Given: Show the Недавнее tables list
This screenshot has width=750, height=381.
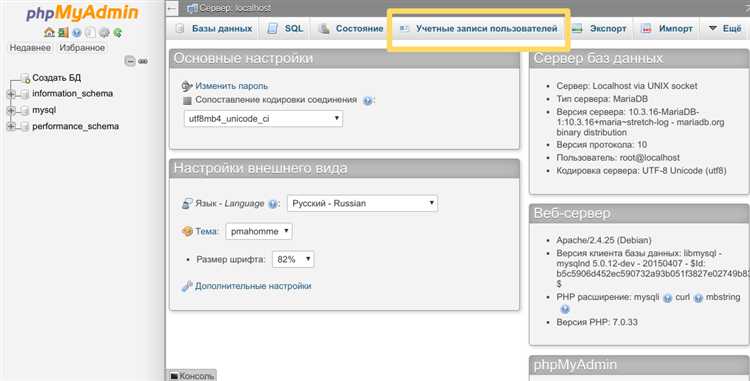Looking at the screenshot, I should pyautogui.click(x=30, y=48).
